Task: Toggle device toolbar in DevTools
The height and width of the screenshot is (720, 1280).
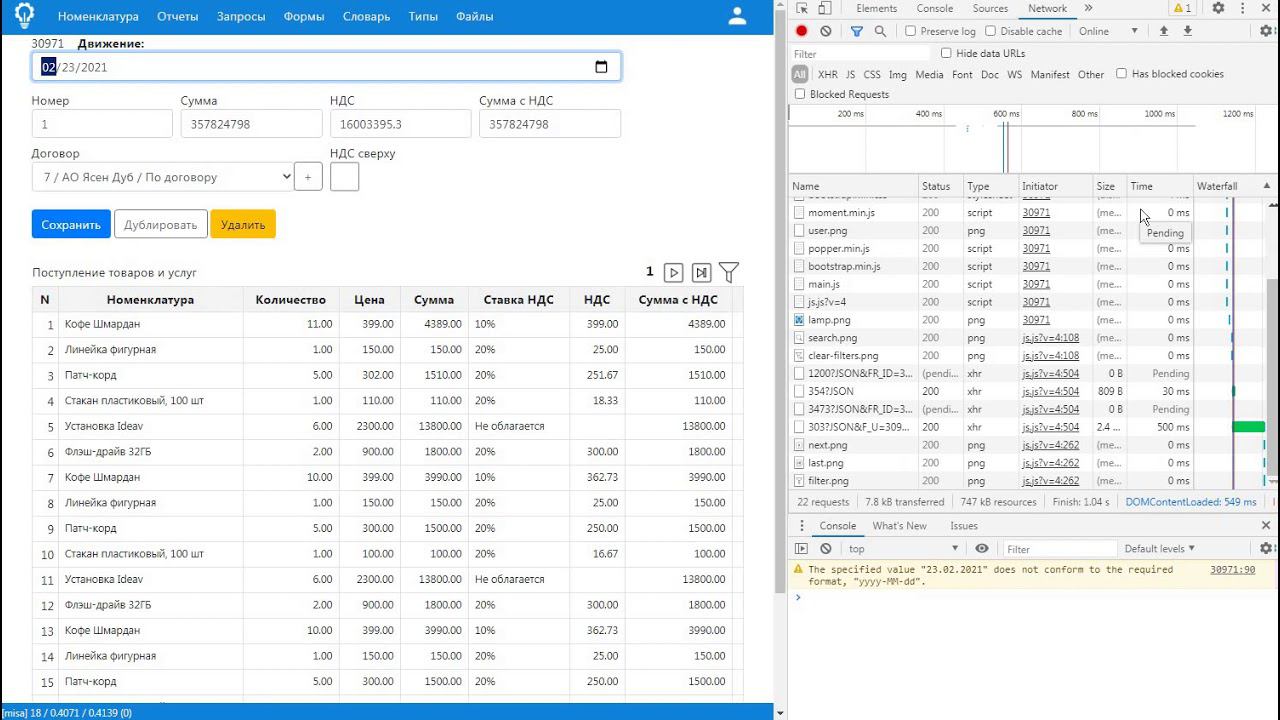Action: [827, 8]
